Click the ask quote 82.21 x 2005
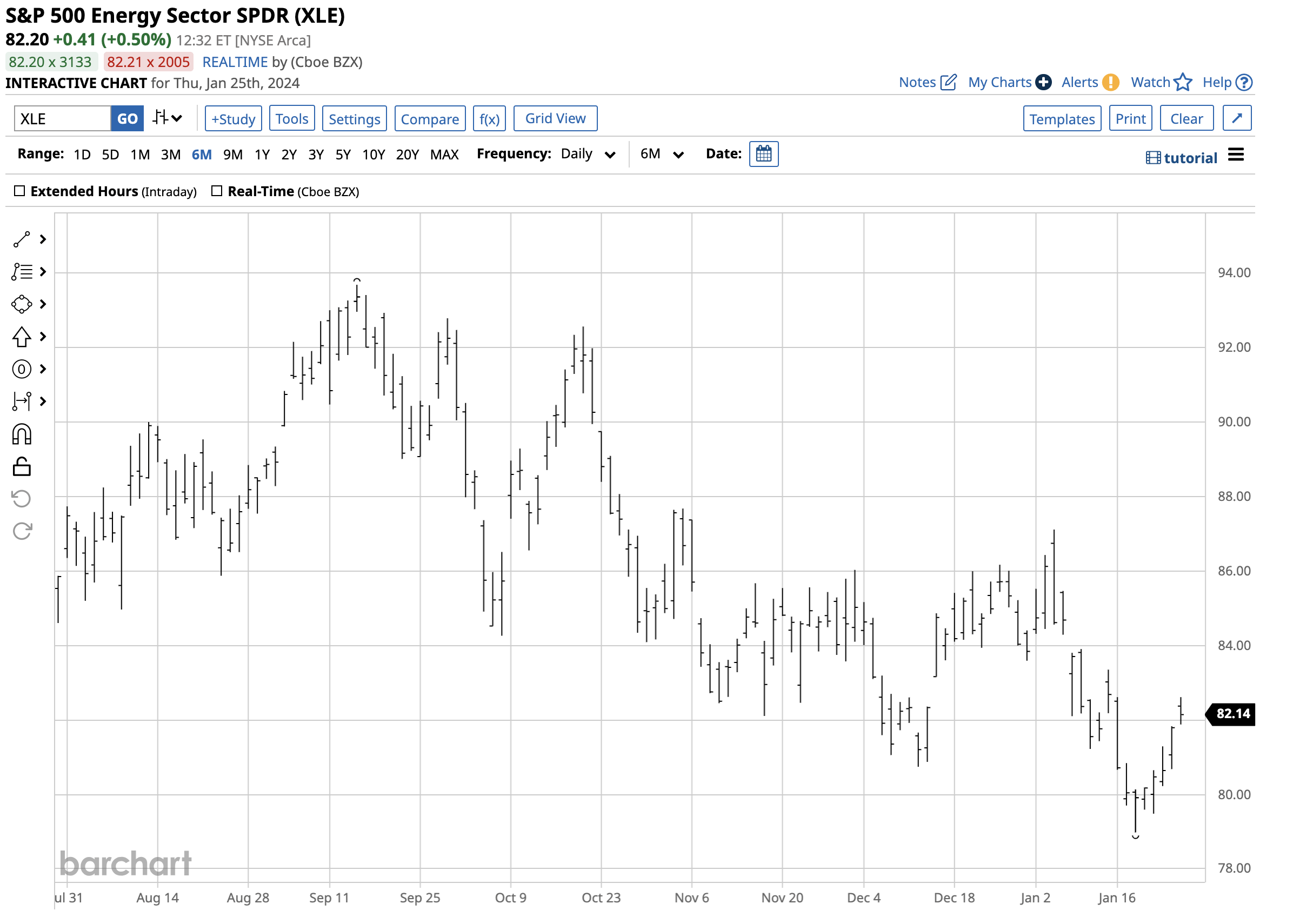The width and height of the screenshot is (1293, 924). pos(148,62)
